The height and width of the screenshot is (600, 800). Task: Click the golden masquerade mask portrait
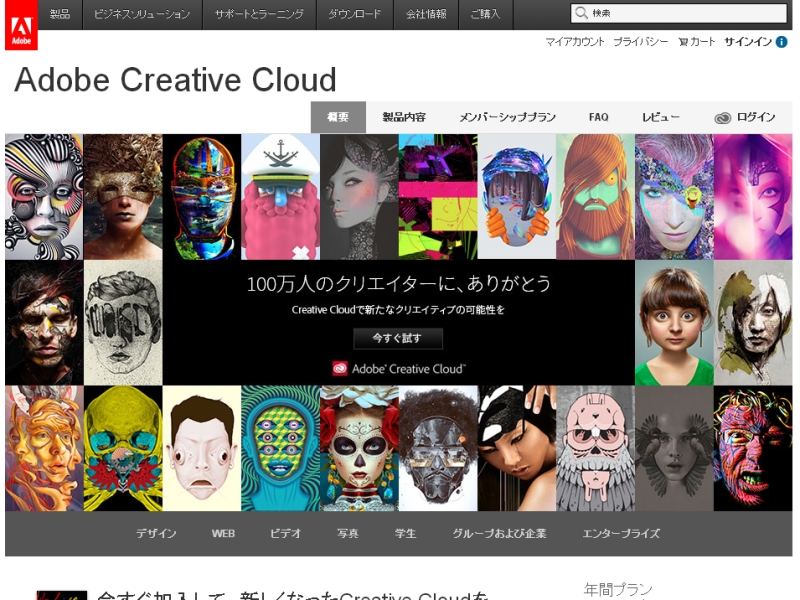(123, 197)
